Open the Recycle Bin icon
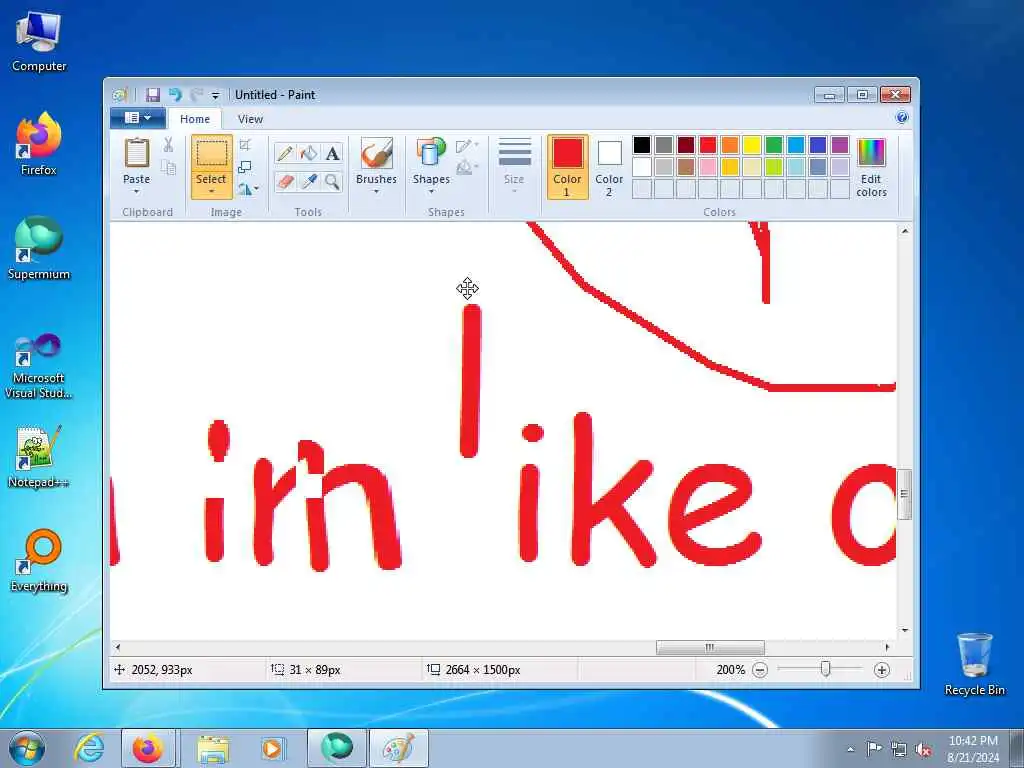 point(974,664)
